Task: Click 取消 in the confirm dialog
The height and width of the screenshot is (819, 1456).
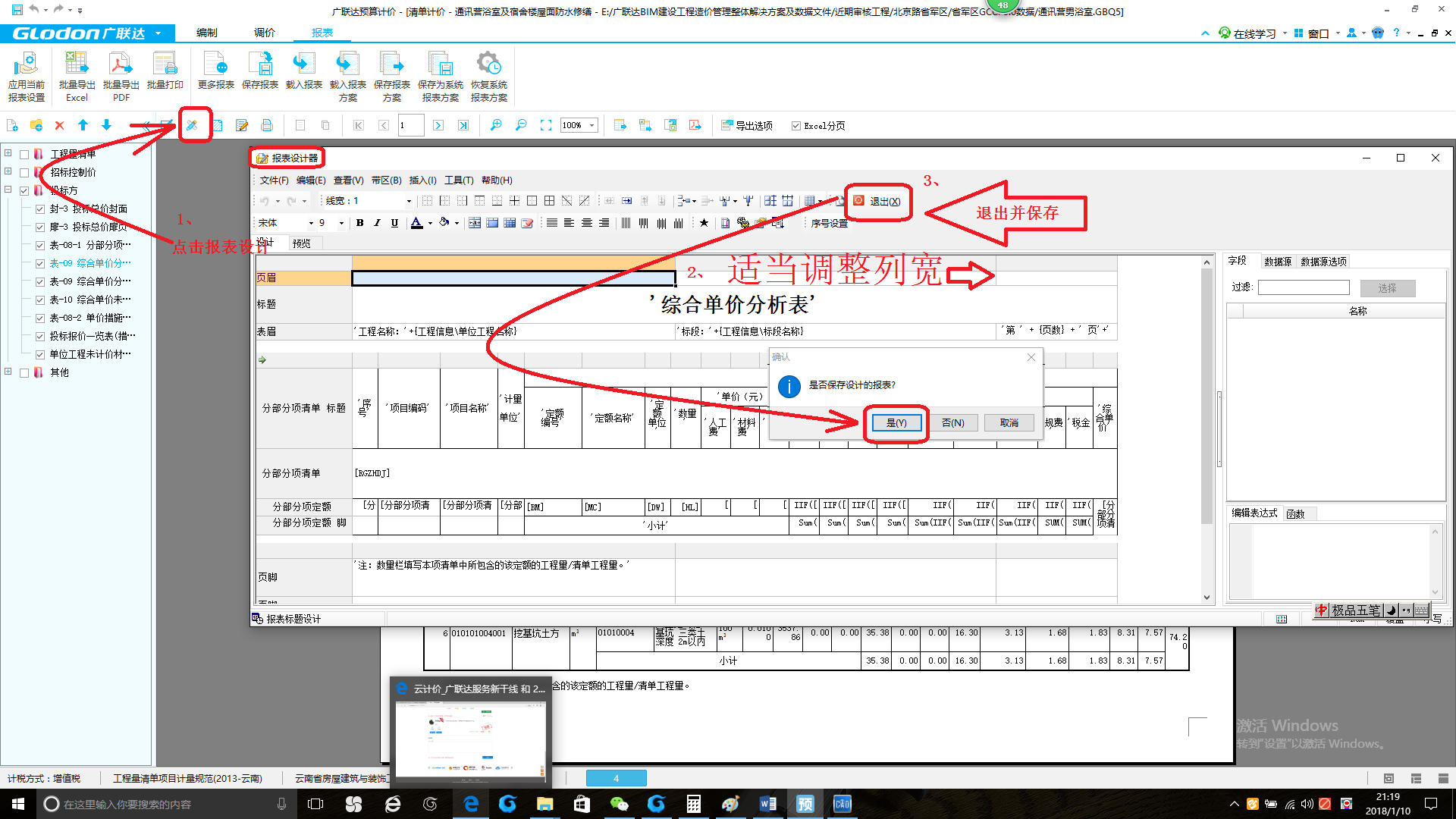Action: [x=1009, y=423]
